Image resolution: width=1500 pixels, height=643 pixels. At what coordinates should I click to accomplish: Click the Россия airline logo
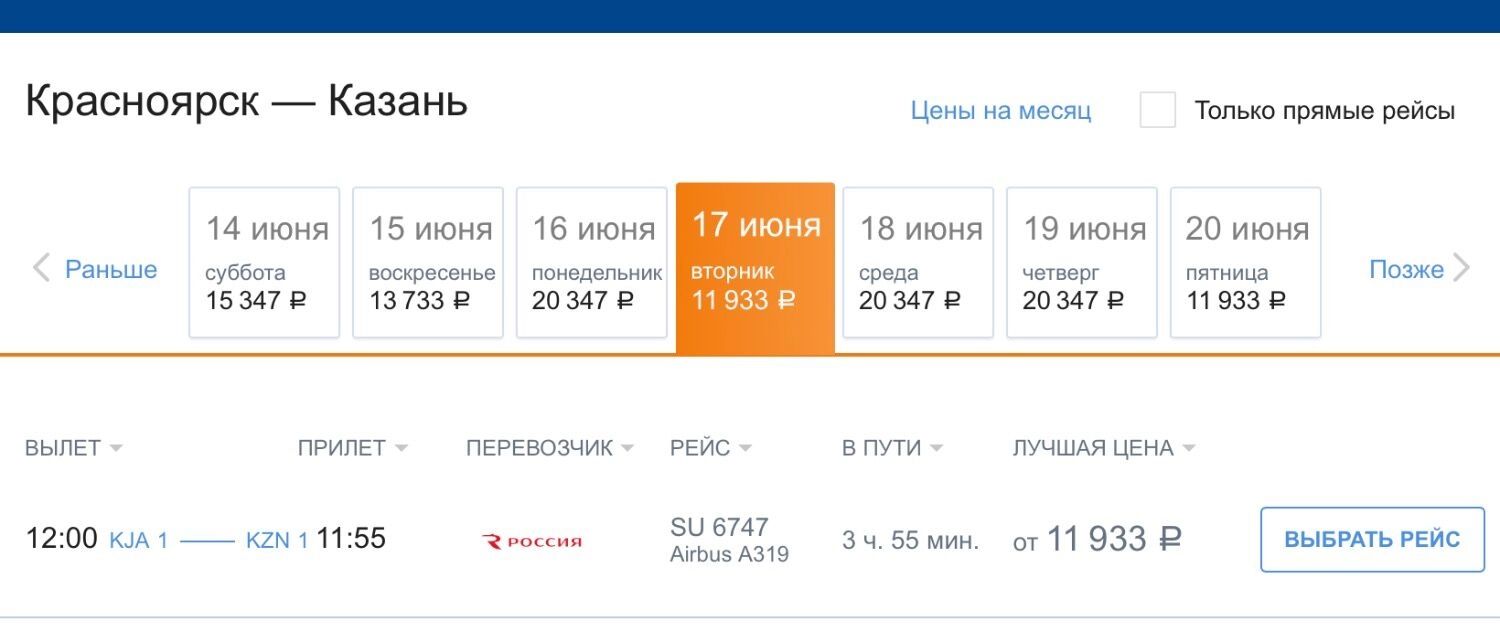click(x=532, y=541)
